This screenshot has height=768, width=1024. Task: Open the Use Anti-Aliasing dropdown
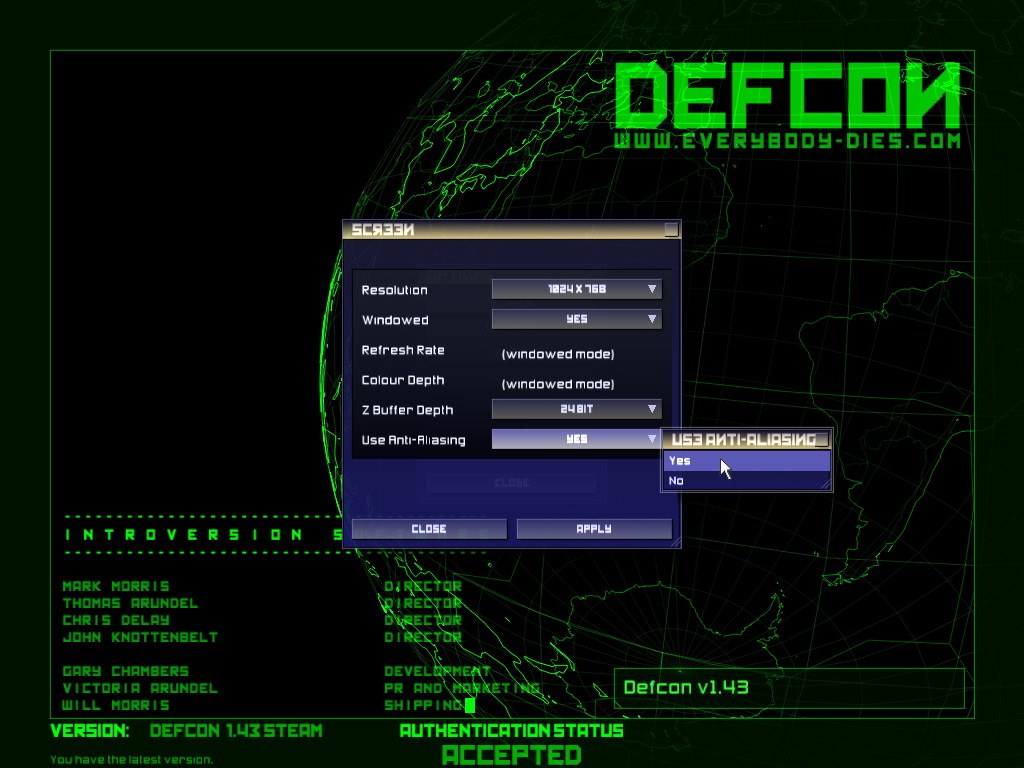[577, 439]
